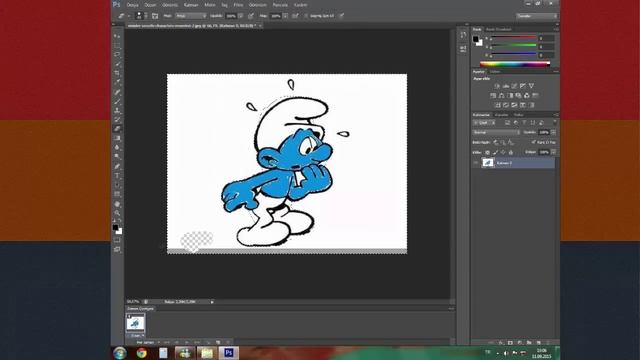Open Chrome from the taskbar
The image size is (640, 360).
tap(142, 353)
